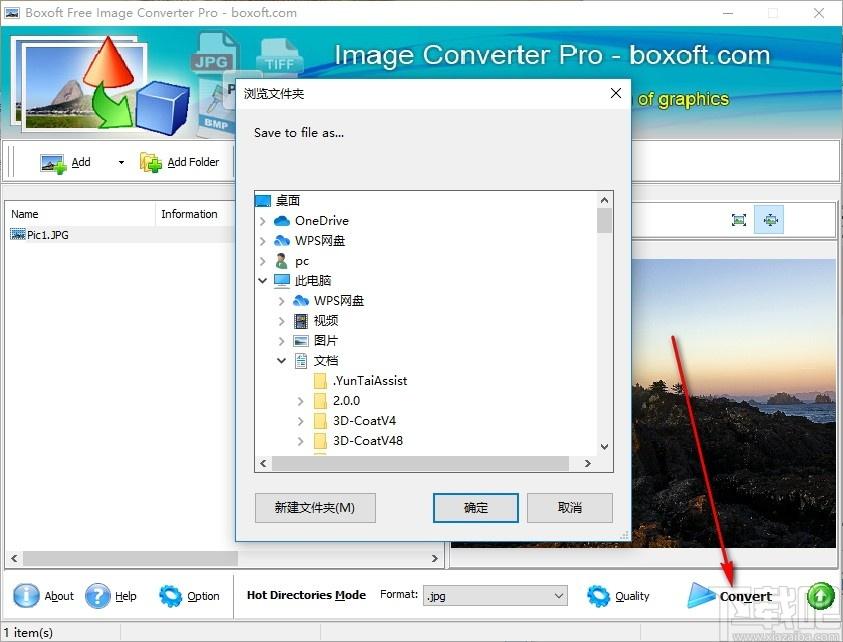Open About via its label
Image resolution: width=843 pixels, height=642 pixels.
pyautogui.click(x=59, y=596)
